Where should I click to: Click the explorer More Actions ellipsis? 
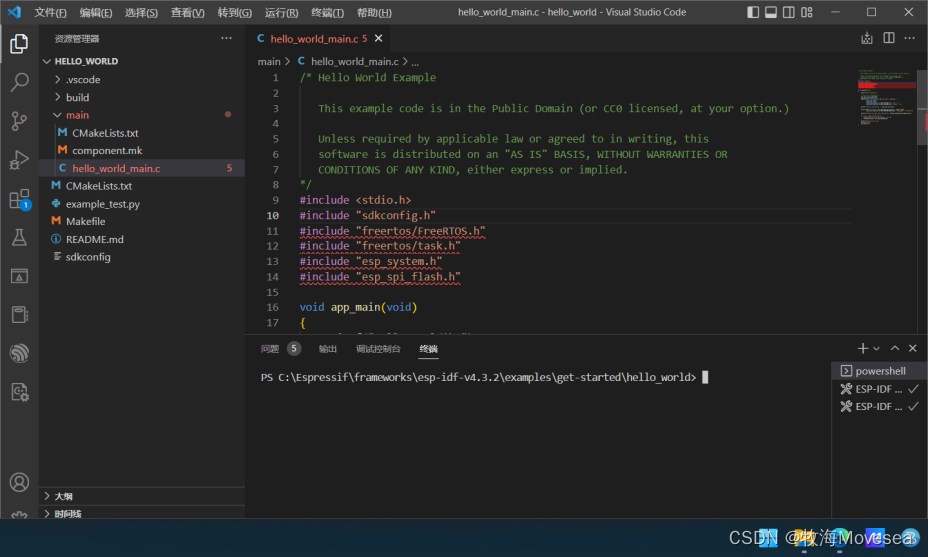tap(227, 38)
